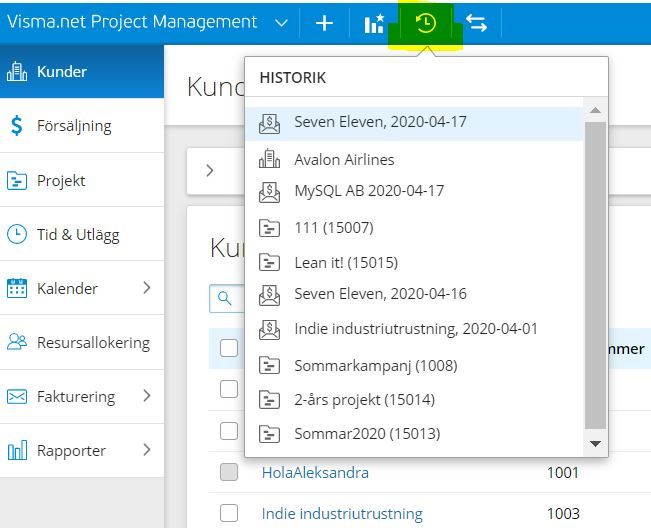Viewport: 651px width, 528px height.
Task: Click the Projekt folder icon in sidebar
Action: (17, 181)
